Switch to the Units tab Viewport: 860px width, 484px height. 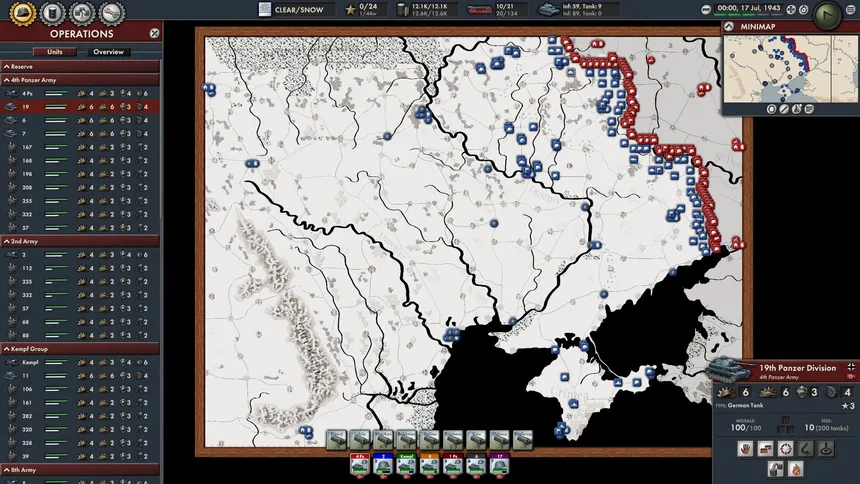[55, 52]
